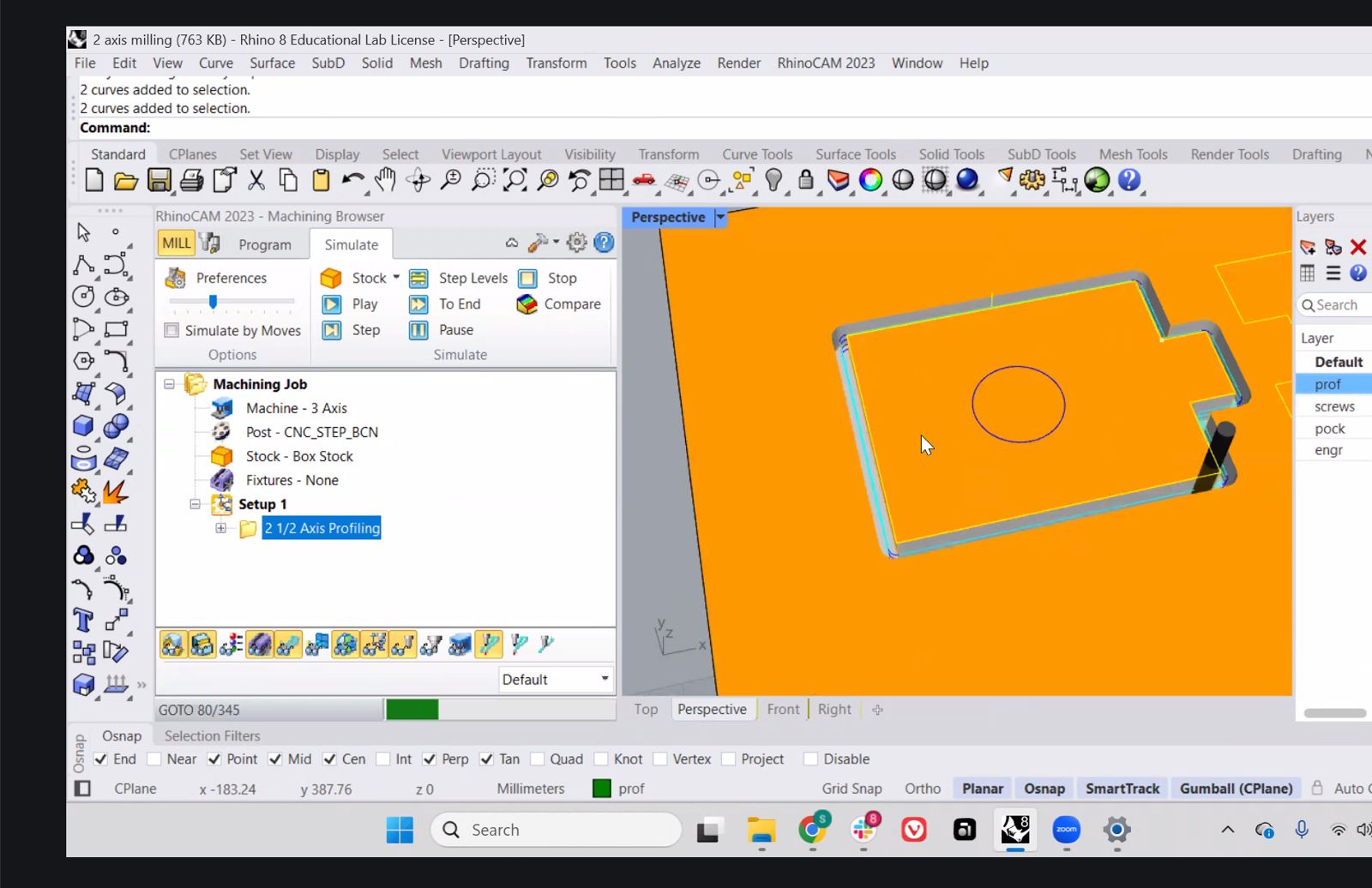Click the blue help icon in RhinoCAM browser
Image resolution: width=1372 pixels, height=888 pixels.
click(605, 243)
